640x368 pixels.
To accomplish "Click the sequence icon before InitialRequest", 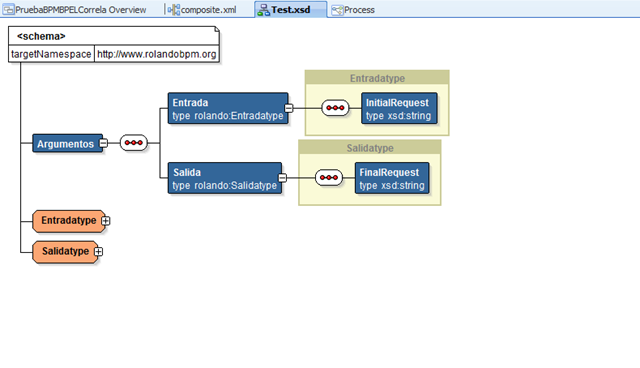I will pyautogui.click(x=335, y=108).
